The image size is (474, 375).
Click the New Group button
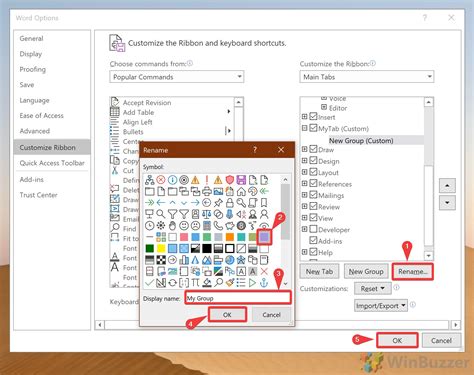coord(366,271)
